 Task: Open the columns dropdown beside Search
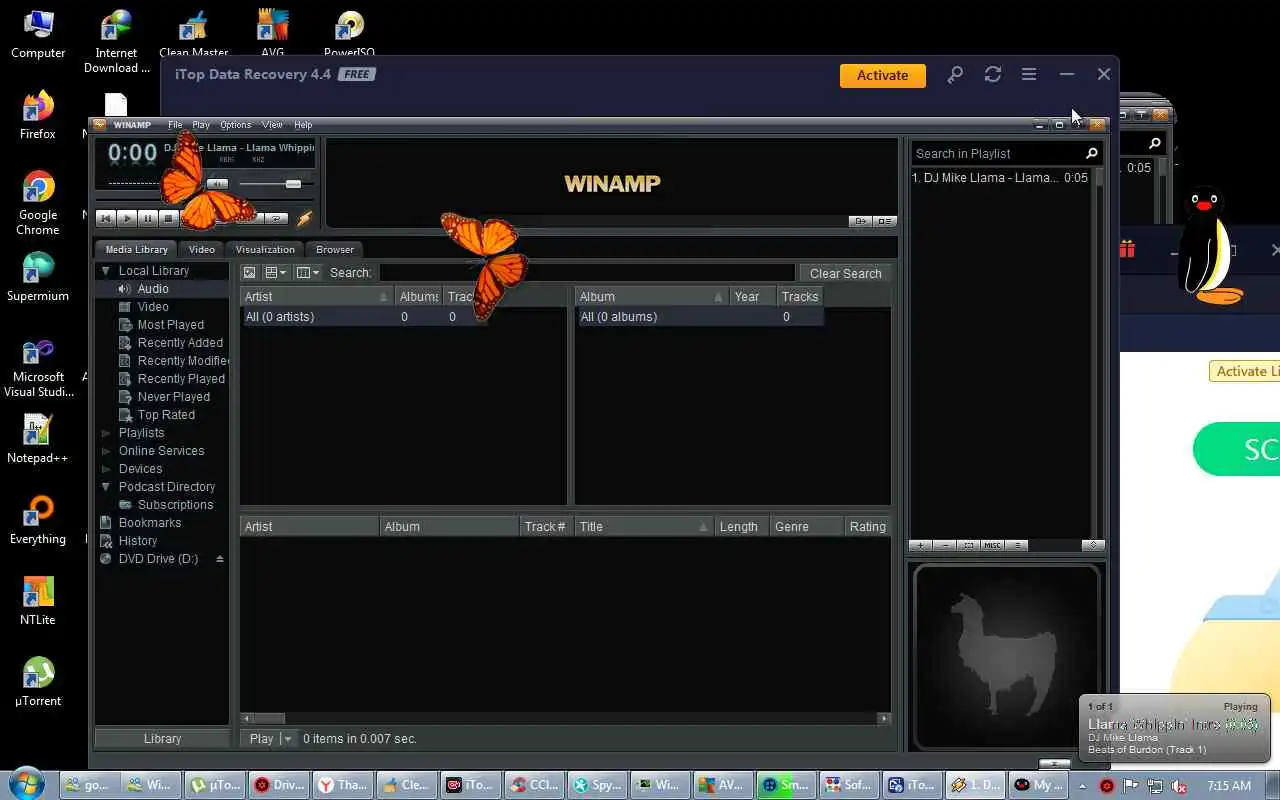tap(308, 273)
